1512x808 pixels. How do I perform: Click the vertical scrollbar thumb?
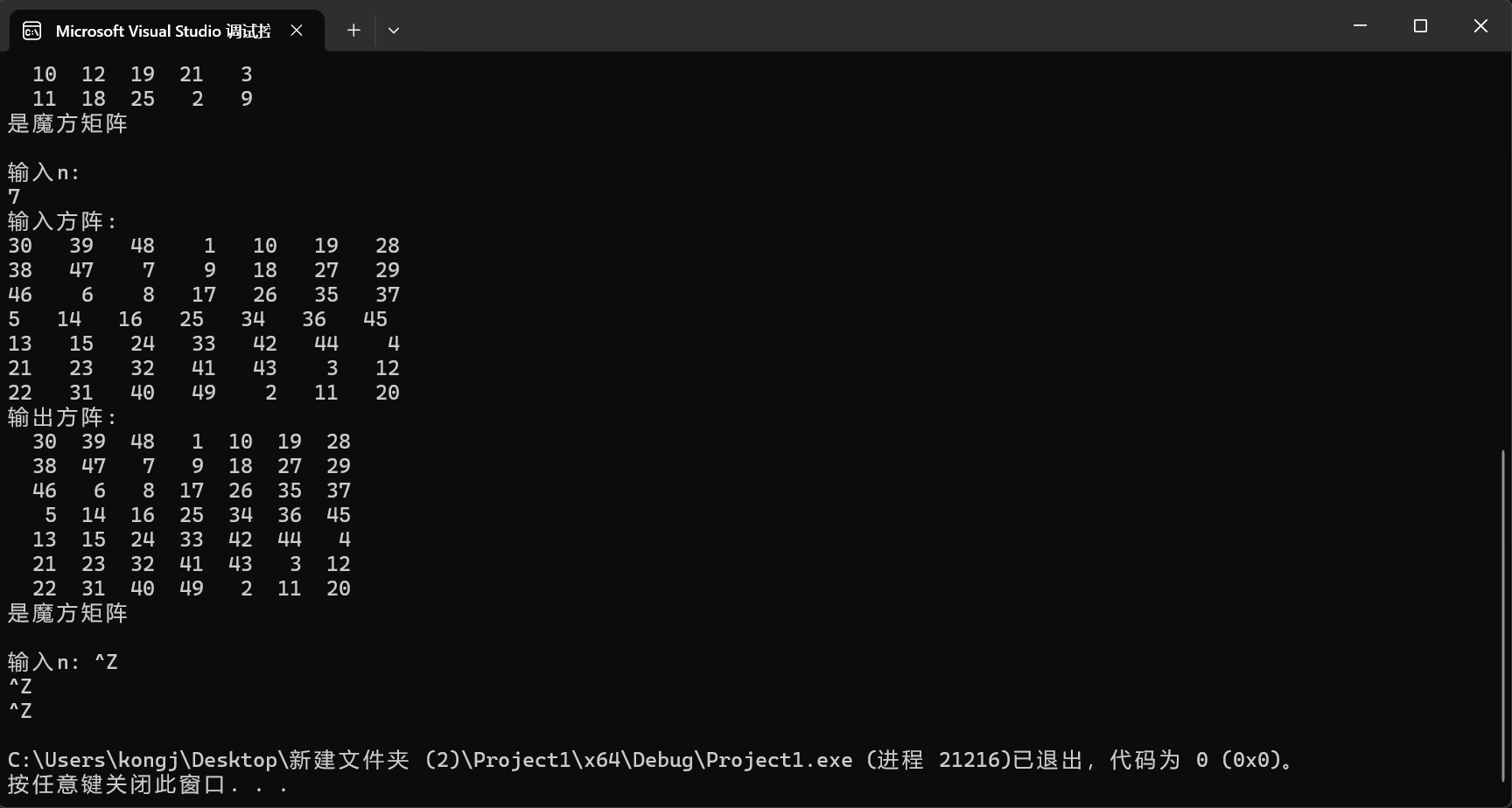(1503, 616)
